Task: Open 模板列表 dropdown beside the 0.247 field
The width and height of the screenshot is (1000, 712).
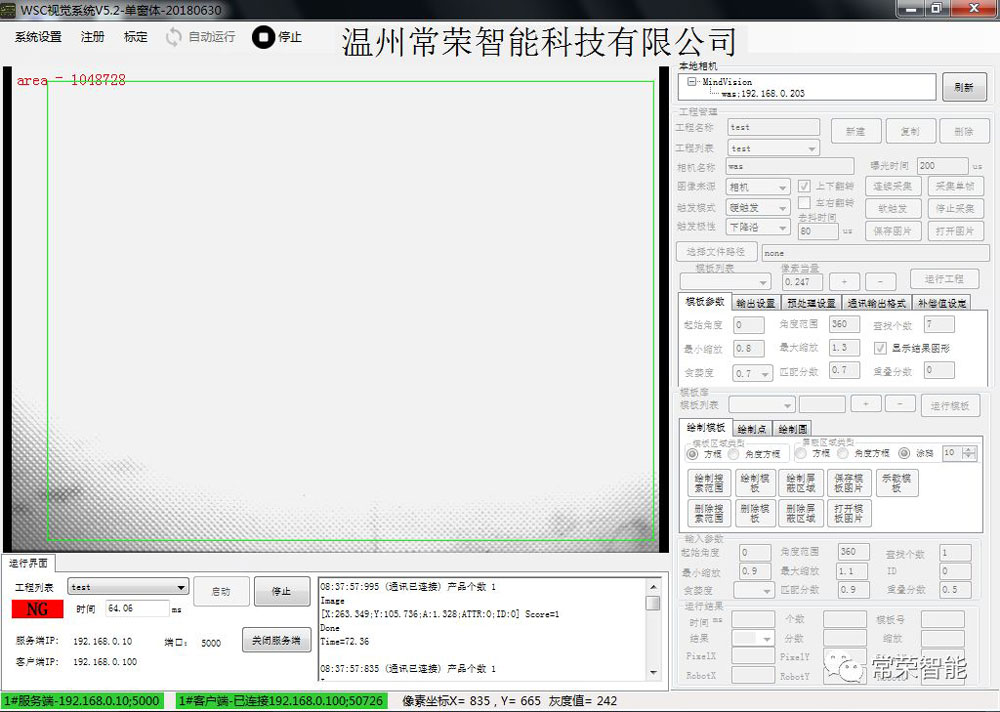Action: click(726, 281)
